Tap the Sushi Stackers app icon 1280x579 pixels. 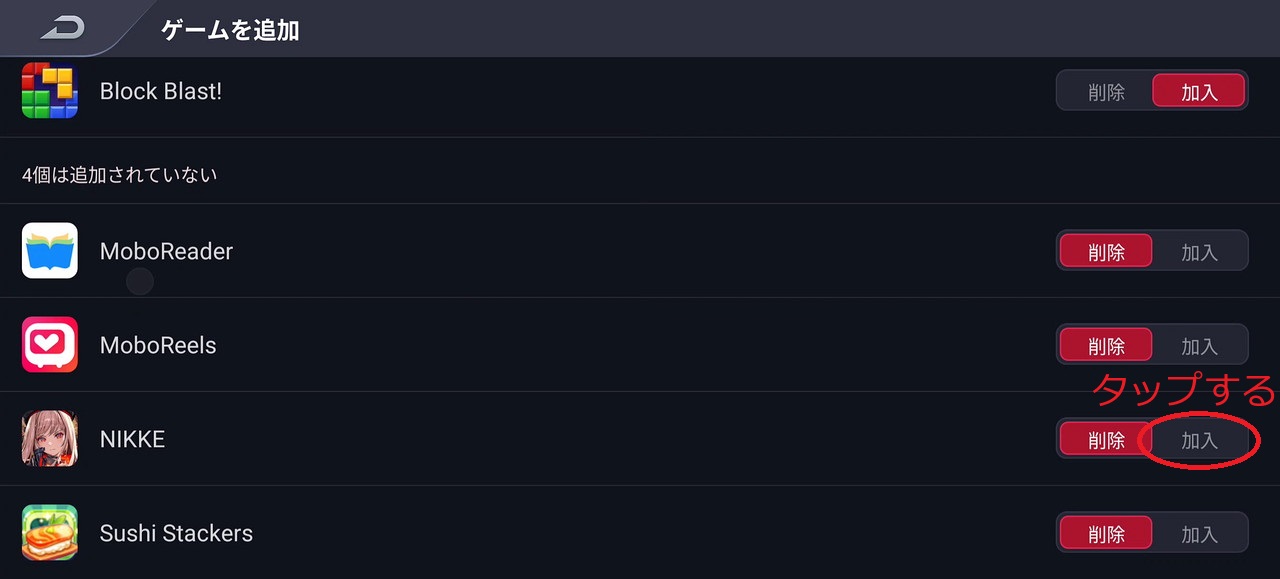point(50,533)
